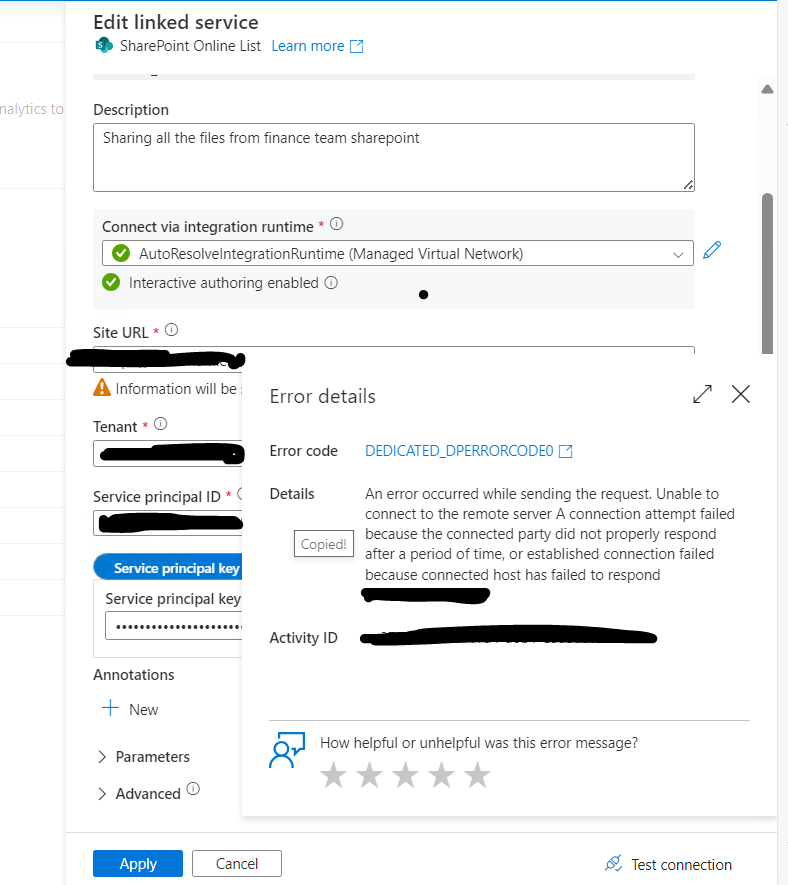
Task: Click the 'Edit linked service' heading
Action: pyautogui.click(x=176, y=22)
